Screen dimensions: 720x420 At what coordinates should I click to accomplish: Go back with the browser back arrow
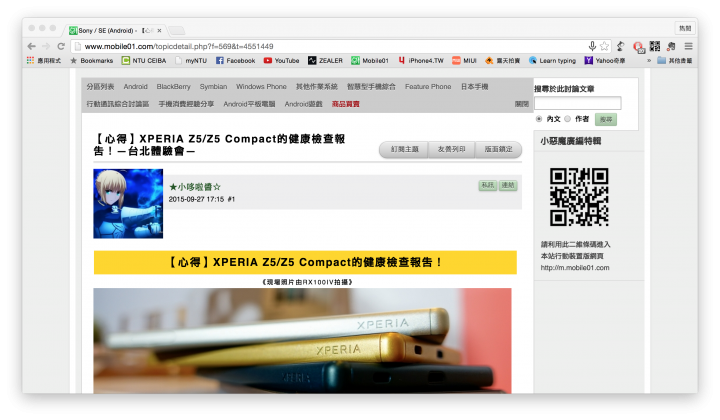(x=31, y=46)
